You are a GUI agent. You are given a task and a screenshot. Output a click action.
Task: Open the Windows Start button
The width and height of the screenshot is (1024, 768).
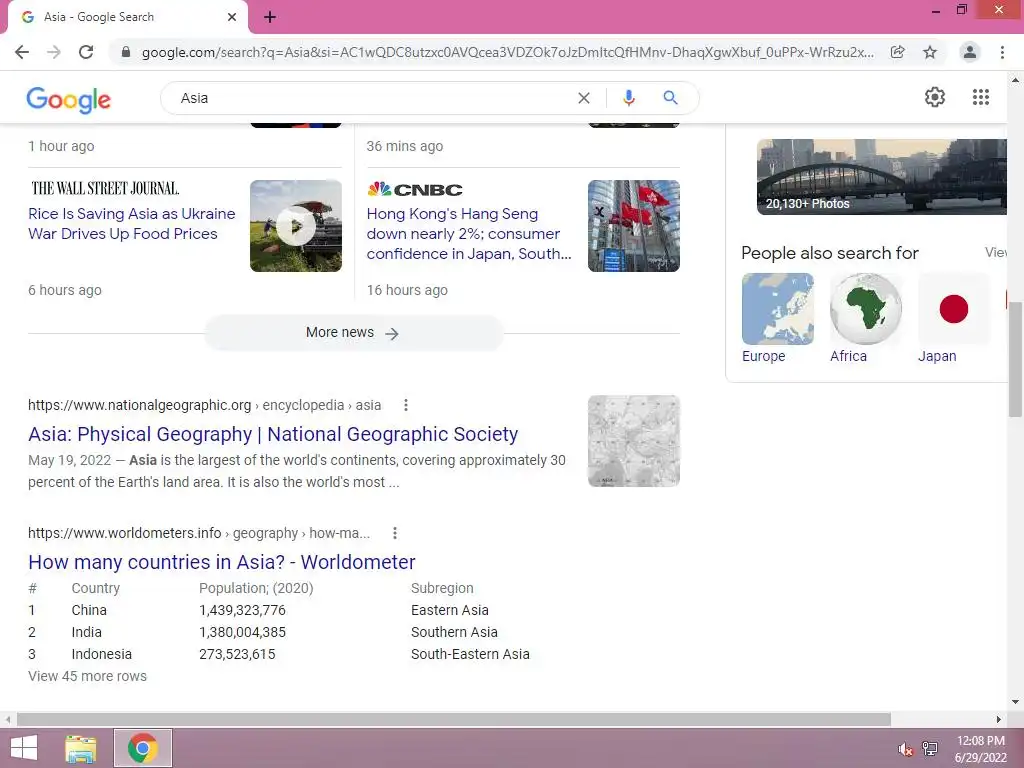coord(24,748)
